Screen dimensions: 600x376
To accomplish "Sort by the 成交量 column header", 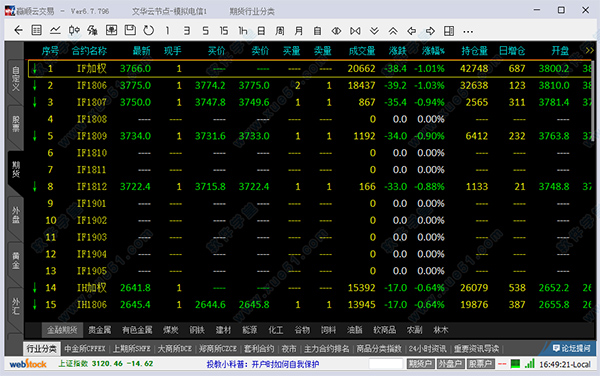I will point(362,50).
